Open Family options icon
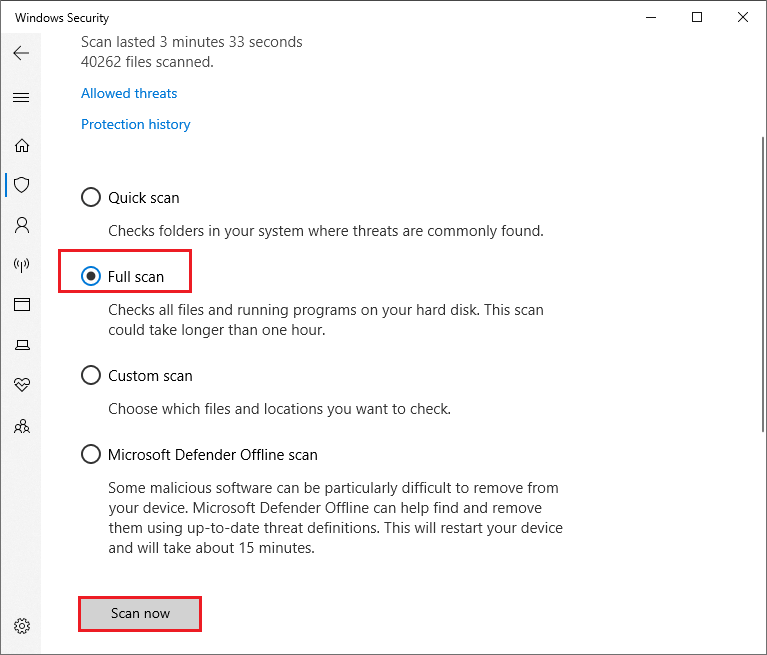Viewport: 767px width, 655px height. click(22, 426)
